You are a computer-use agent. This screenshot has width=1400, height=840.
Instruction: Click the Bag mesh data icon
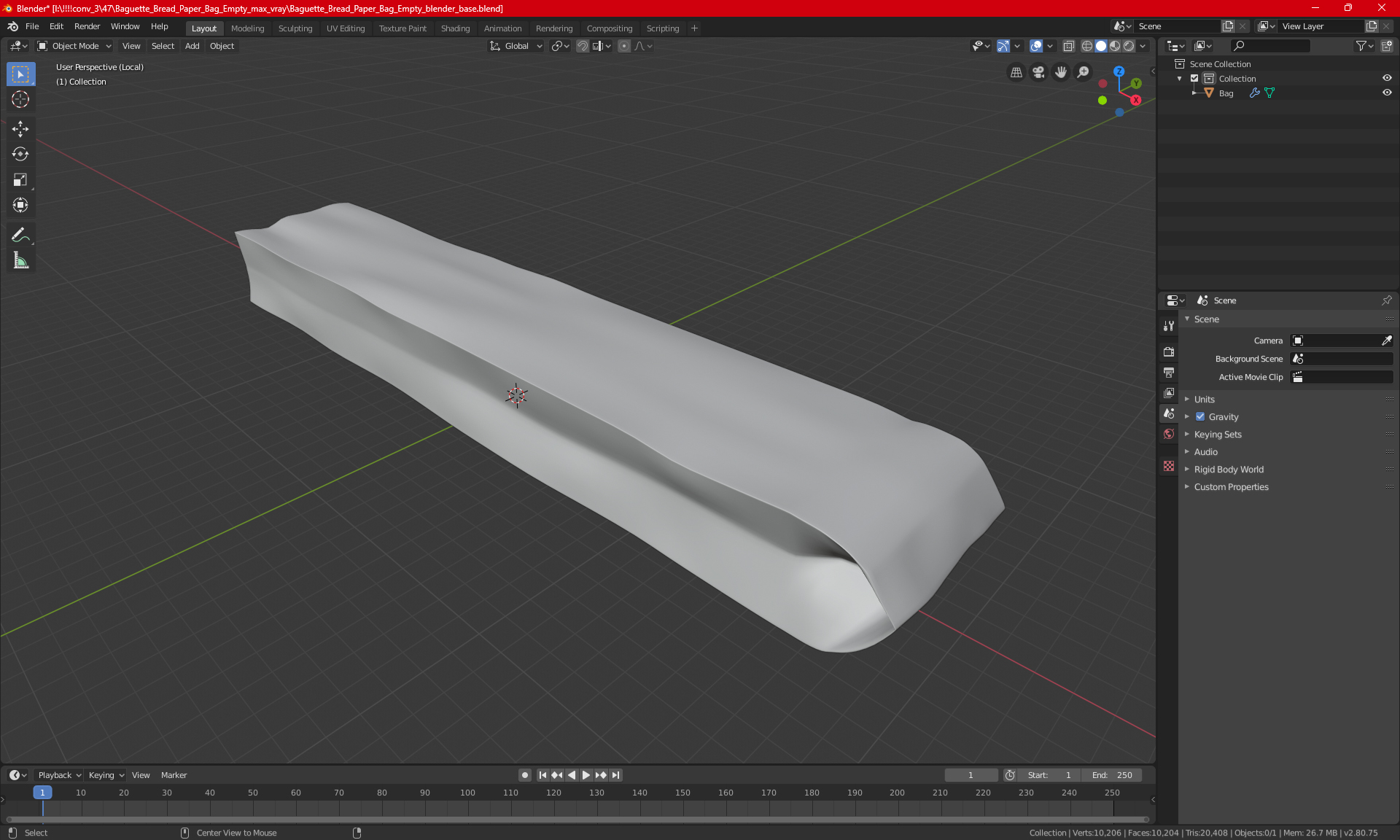click(x=1269, y=93)
